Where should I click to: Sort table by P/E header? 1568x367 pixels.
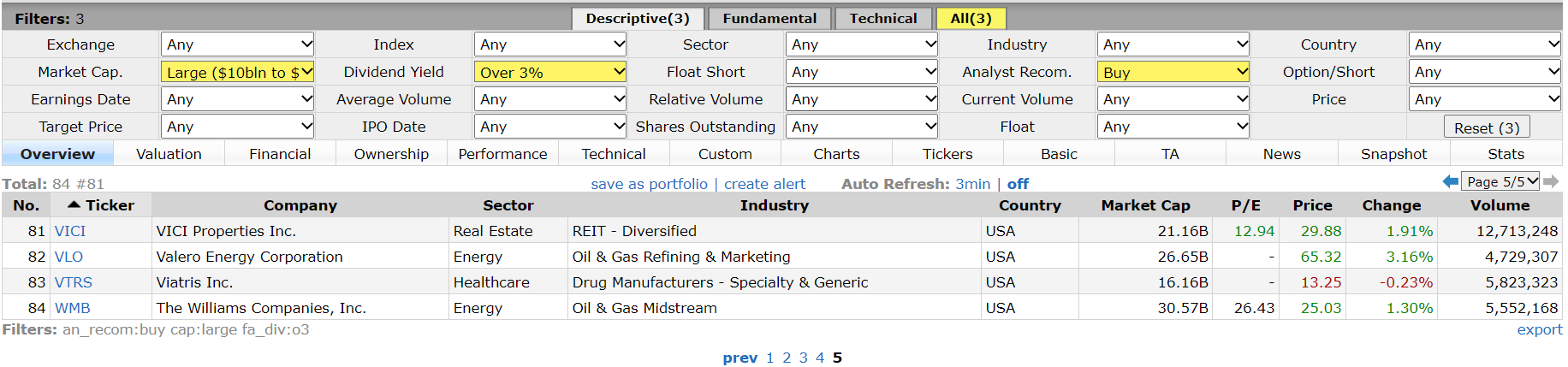pyautogui.click(x=1245, y=205)
